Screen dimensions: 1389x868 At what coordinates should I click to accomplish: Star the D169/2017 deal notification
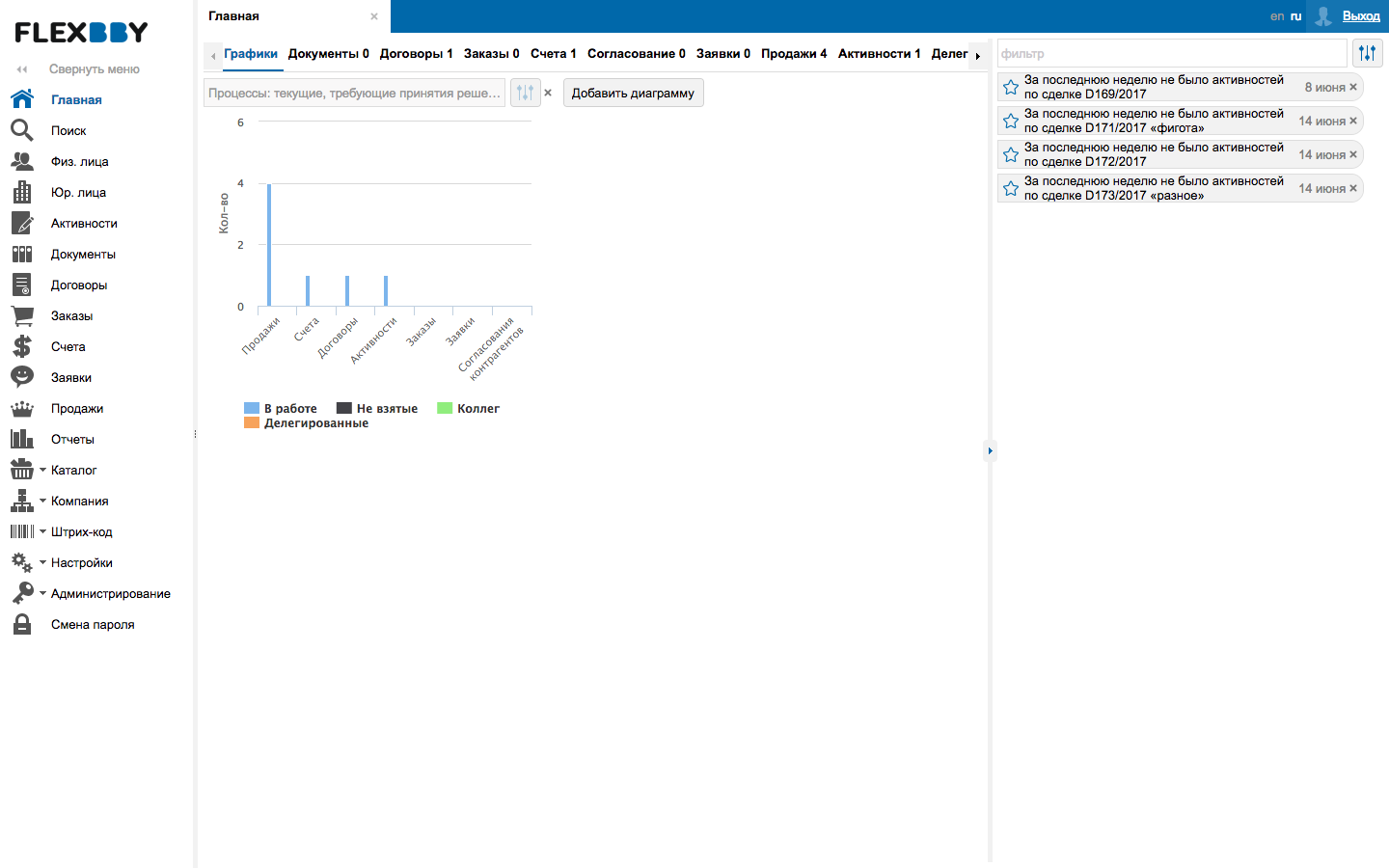1010,87
